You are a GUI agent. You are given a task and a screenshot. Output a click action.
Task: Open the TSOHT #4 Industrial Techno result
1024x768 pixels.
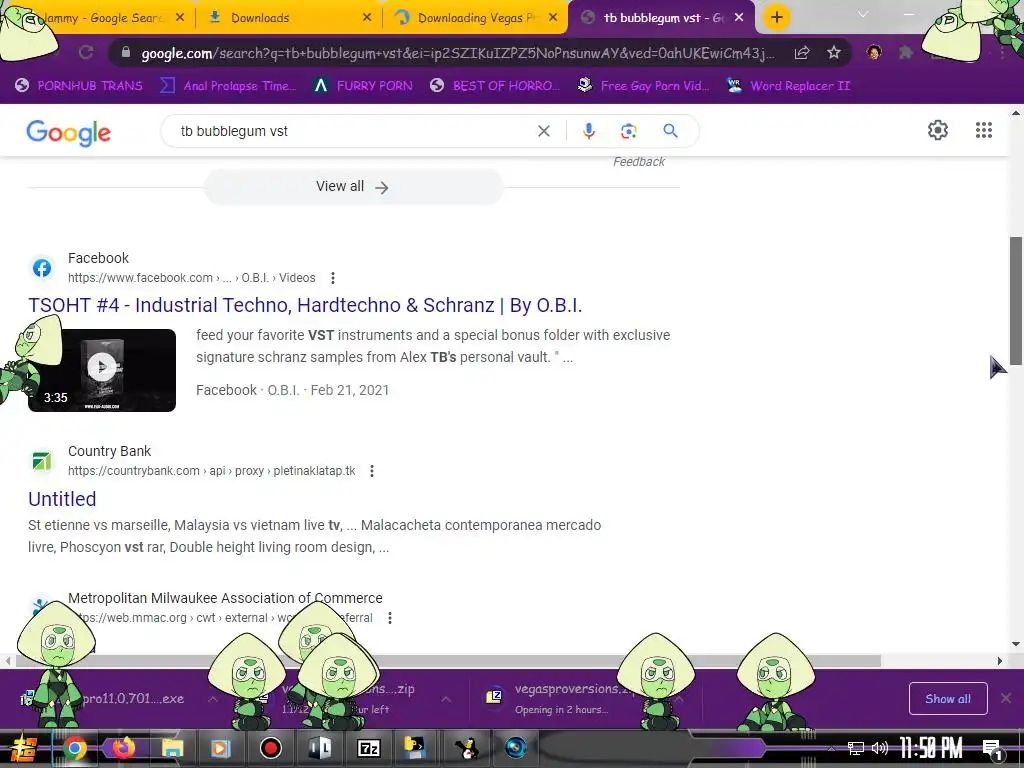click(305, 306)
